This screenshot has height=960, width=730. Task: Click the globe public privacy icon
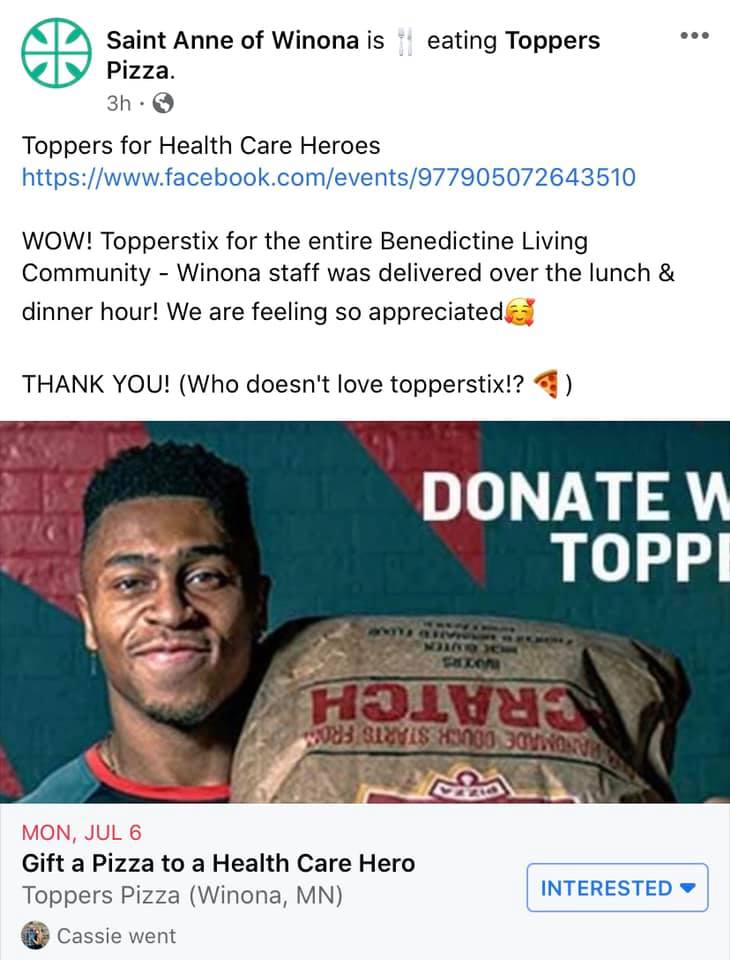[162, 103]
